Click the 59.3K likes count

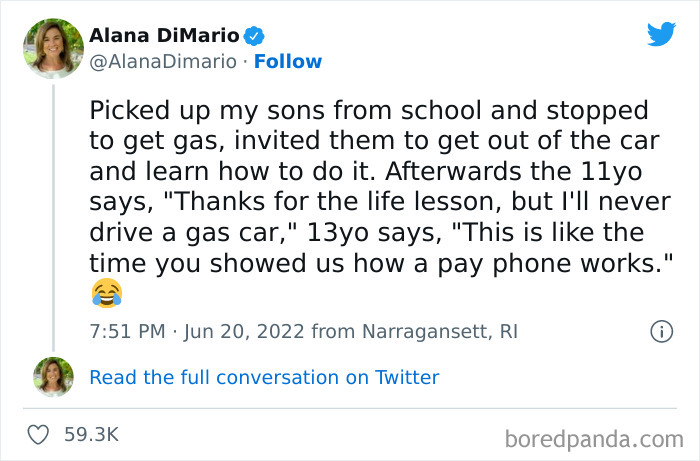(91, 434)
